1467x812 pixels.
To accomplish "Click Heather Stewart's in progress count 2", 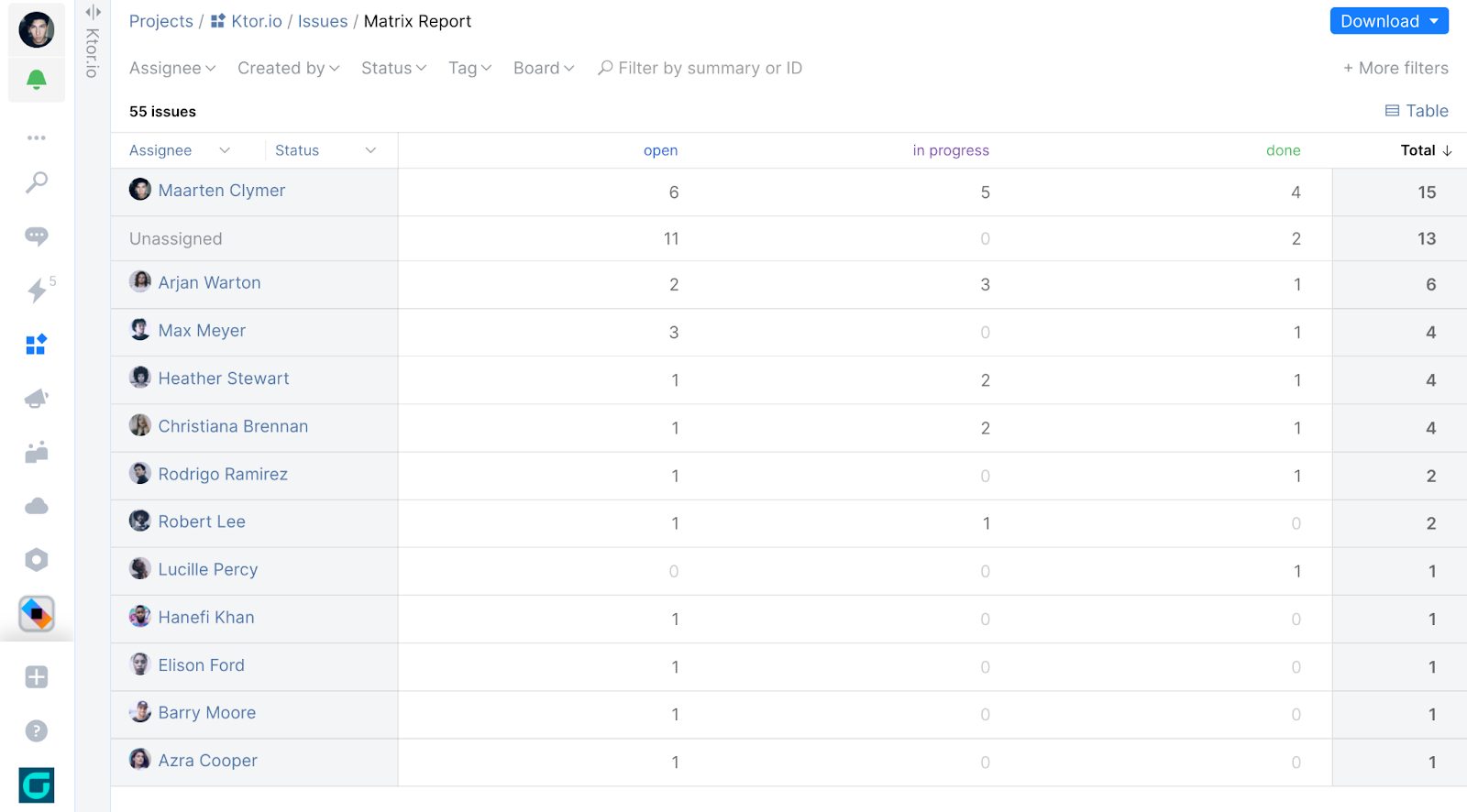I will (x=986, y=379).
